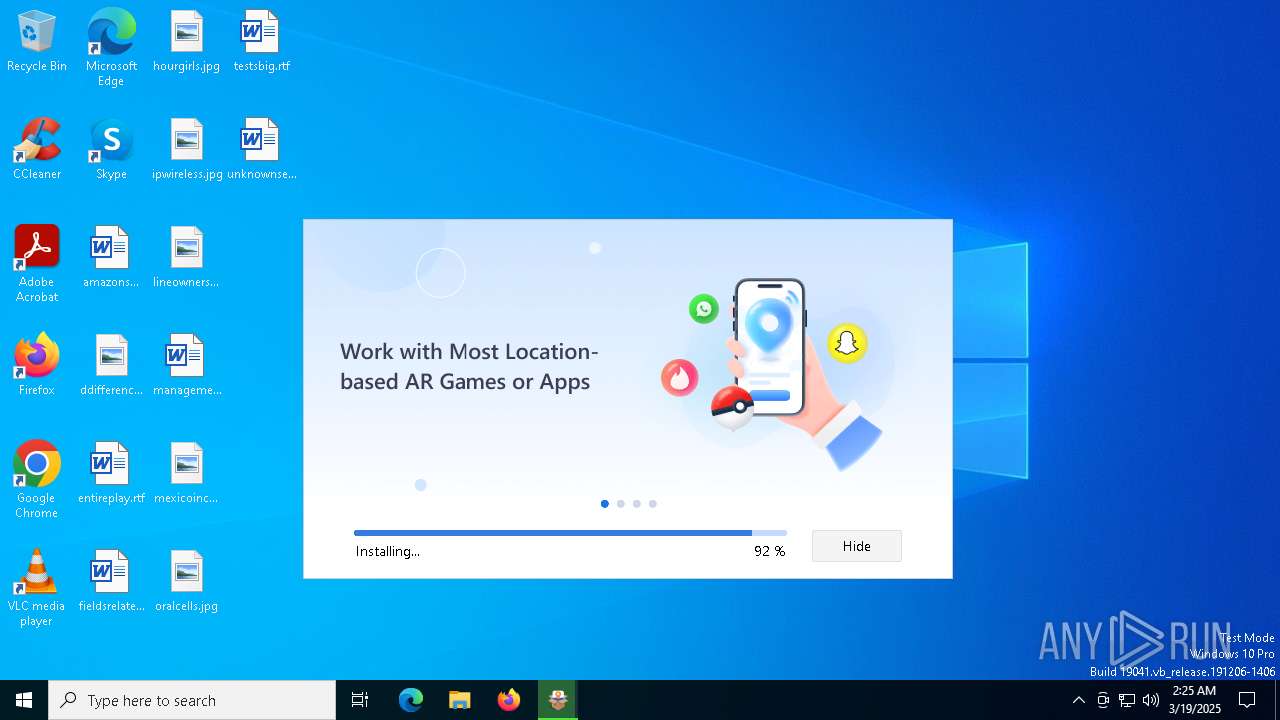The height and width of the screenshot is (720, 1280).
Task: Open File Explorer from taskbar
Action: (x=459, y=700)
